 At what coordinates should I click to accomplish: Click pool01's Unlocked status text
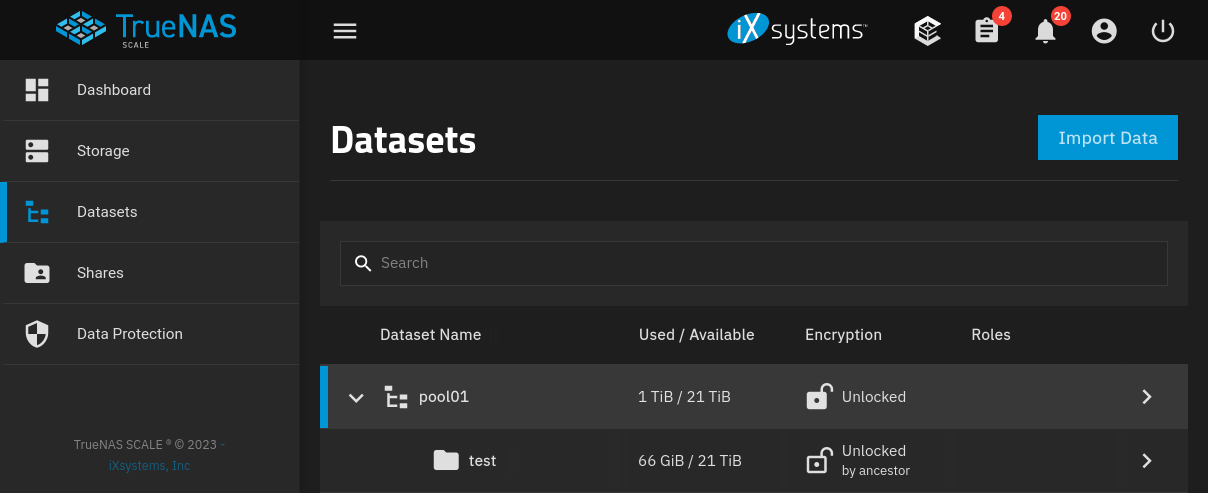[x=874, y=397]
